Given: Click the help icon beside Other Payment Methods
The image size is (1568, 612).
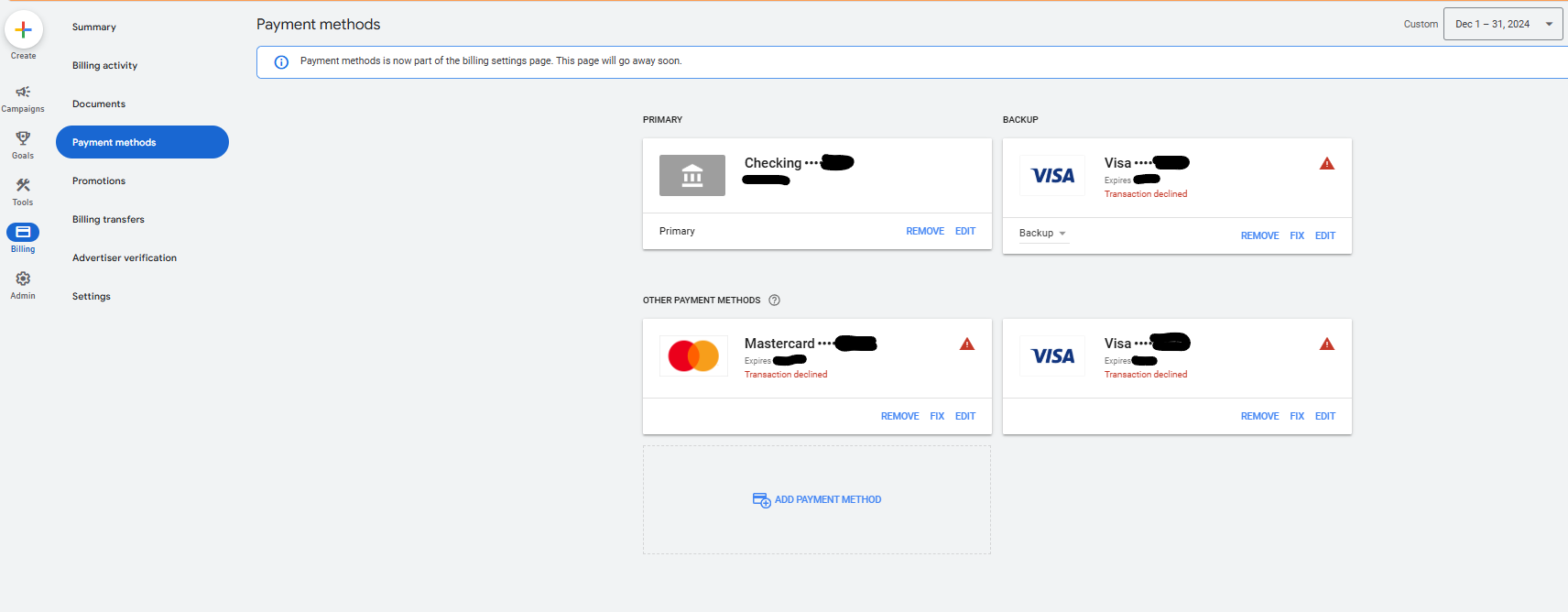Looking at the screenshot, I should [x=774, y=301].
